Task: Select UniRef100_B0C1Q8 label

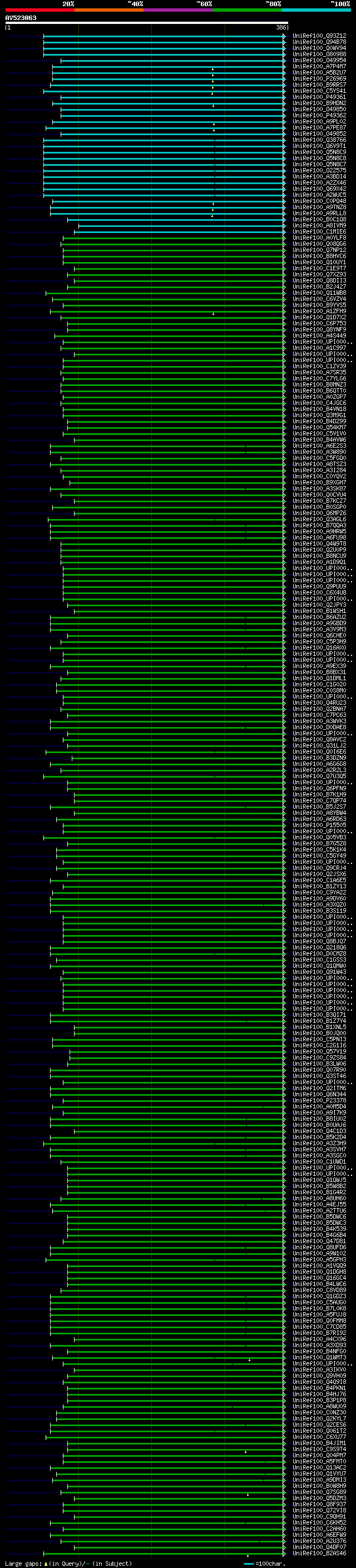Action: coord(319,219)
